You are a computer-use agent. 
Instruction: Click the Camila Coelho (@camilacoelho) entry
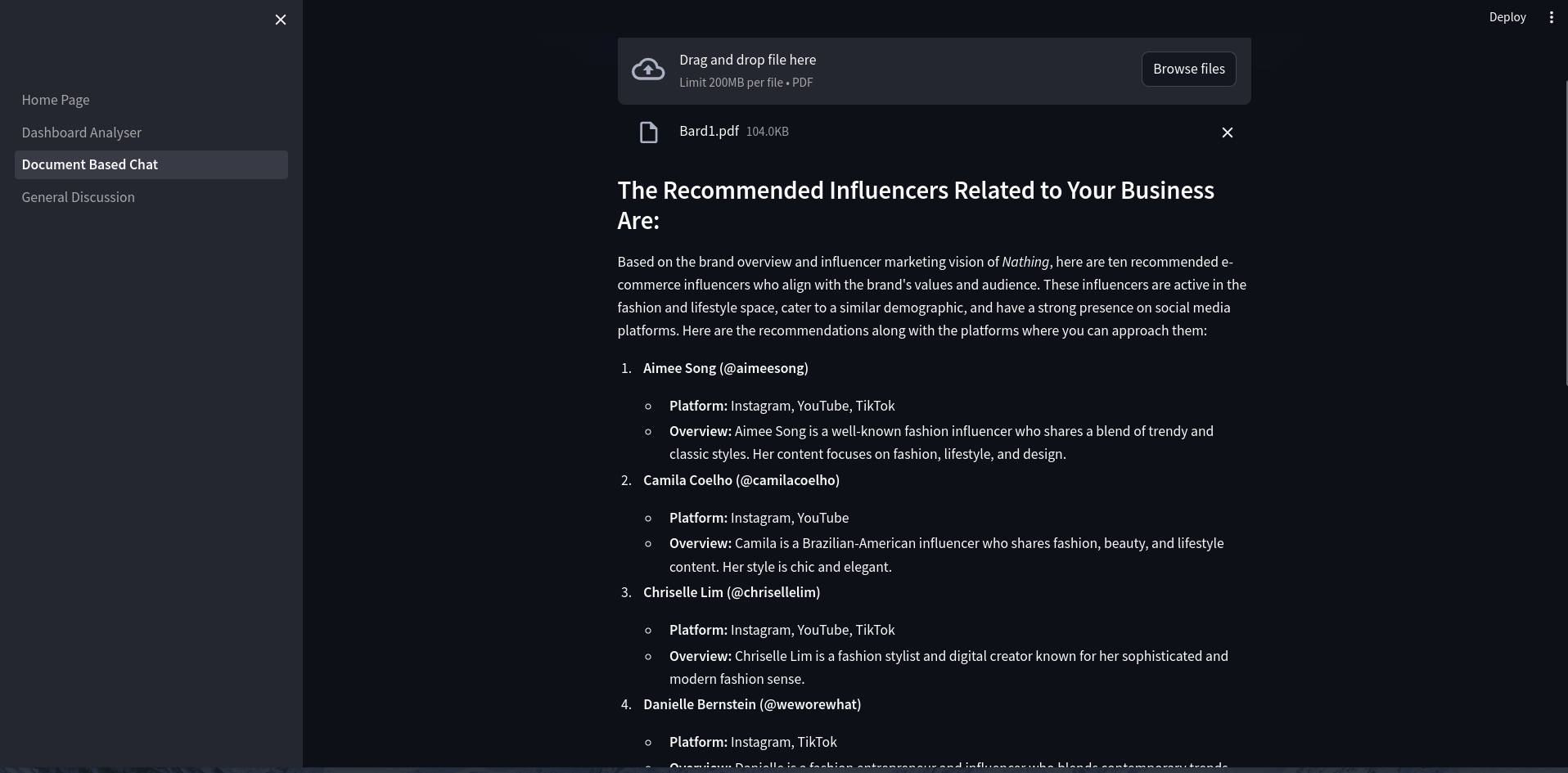point(741,480)
